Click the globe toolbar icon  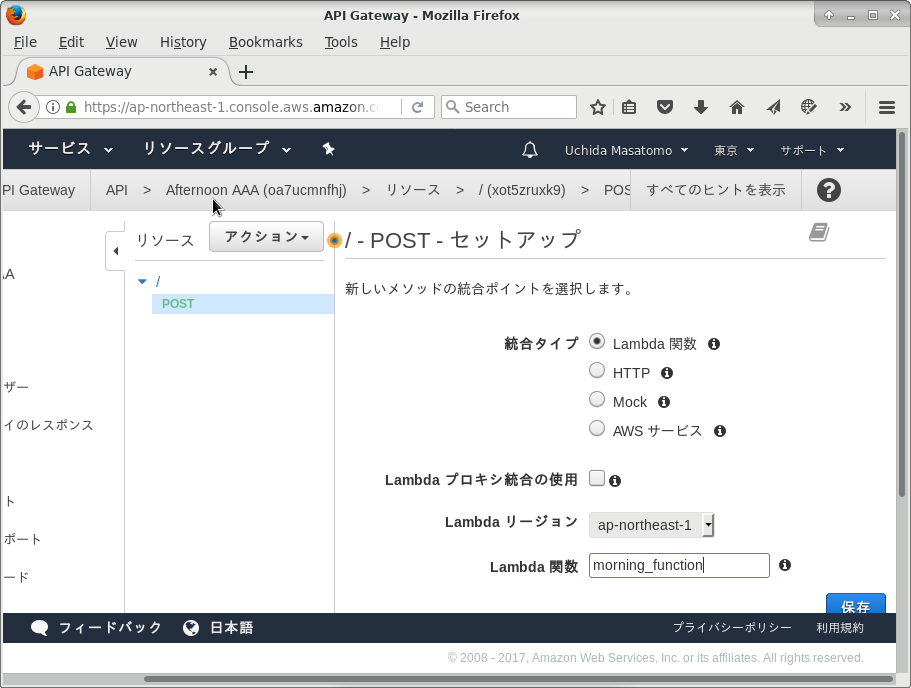pyautogui.click(x=809, y=107)
